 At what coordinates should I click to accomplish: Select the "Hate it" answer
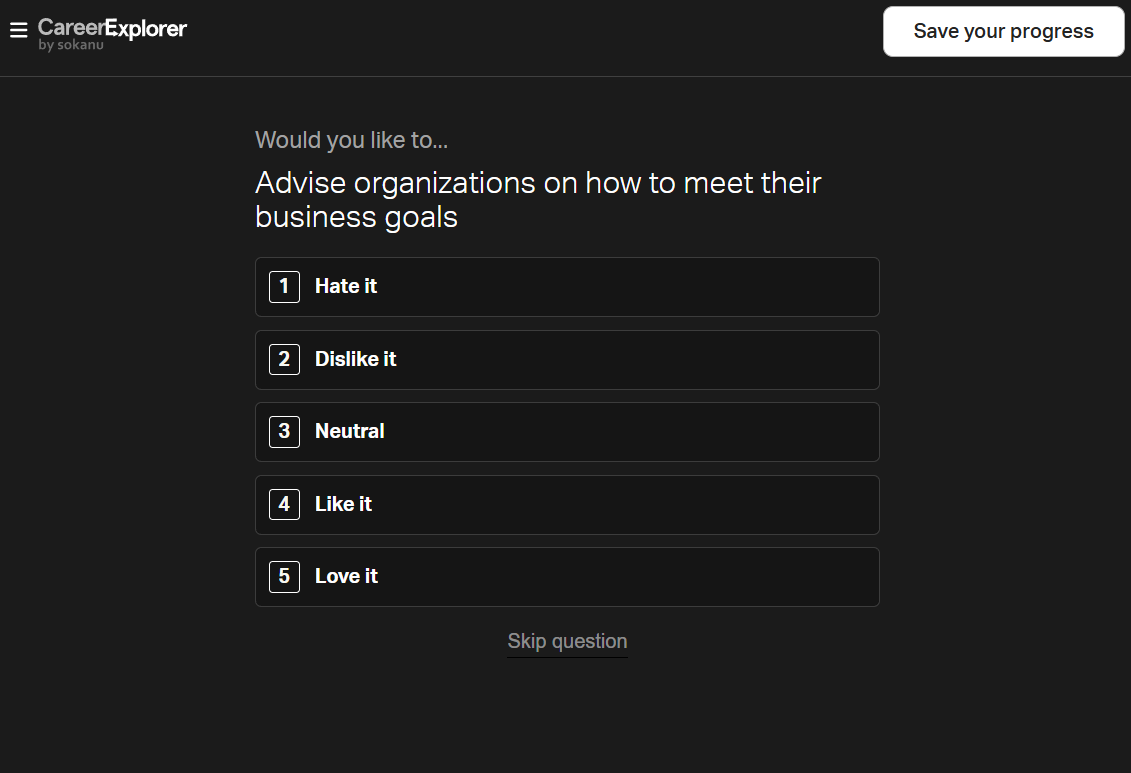tap(346, 287)
